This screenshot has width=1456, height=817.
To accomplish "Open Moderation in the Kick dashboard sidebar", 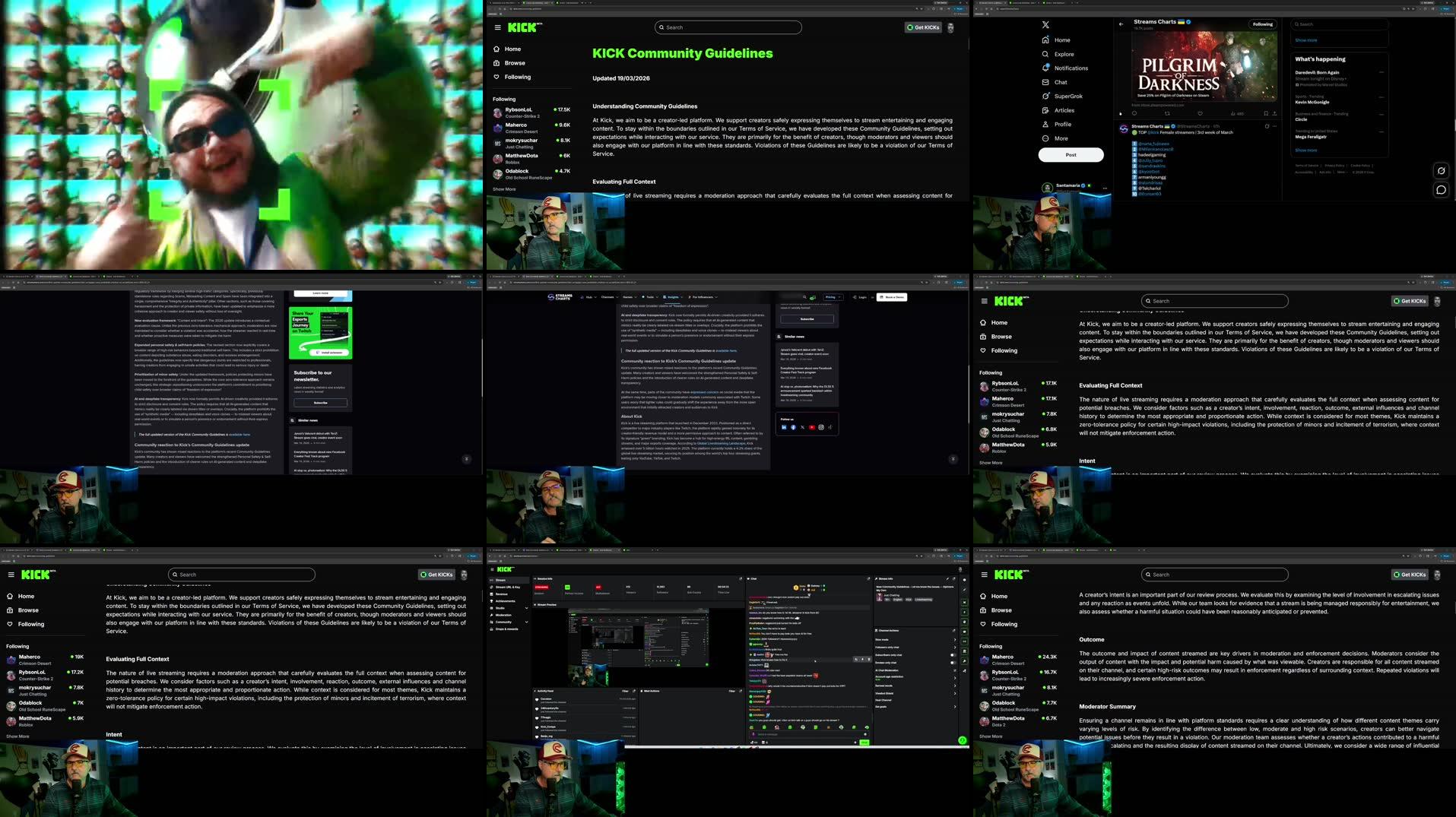I will [503, 615].
